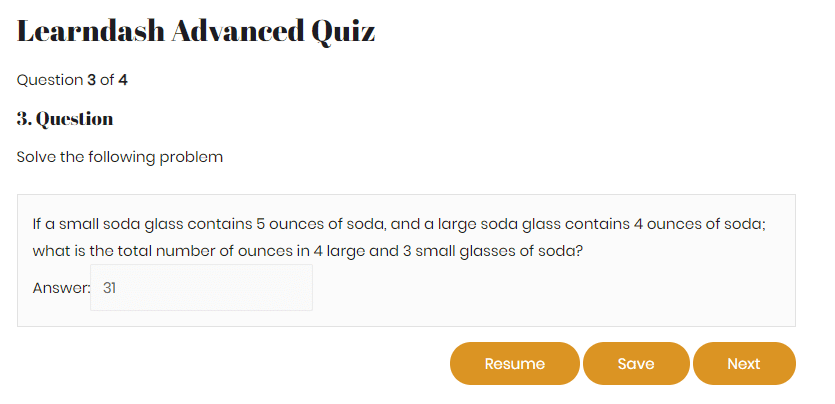Click the 'Answer:' label
Viewport: 835px width, 404px height.
[x=62, y=288]
